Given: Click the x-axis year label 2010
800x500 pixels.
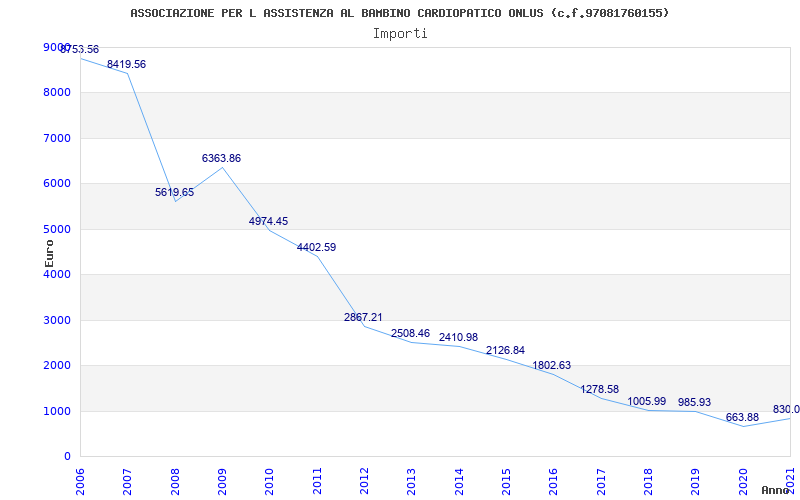Looking at the screenshot, I should point(269,481).
